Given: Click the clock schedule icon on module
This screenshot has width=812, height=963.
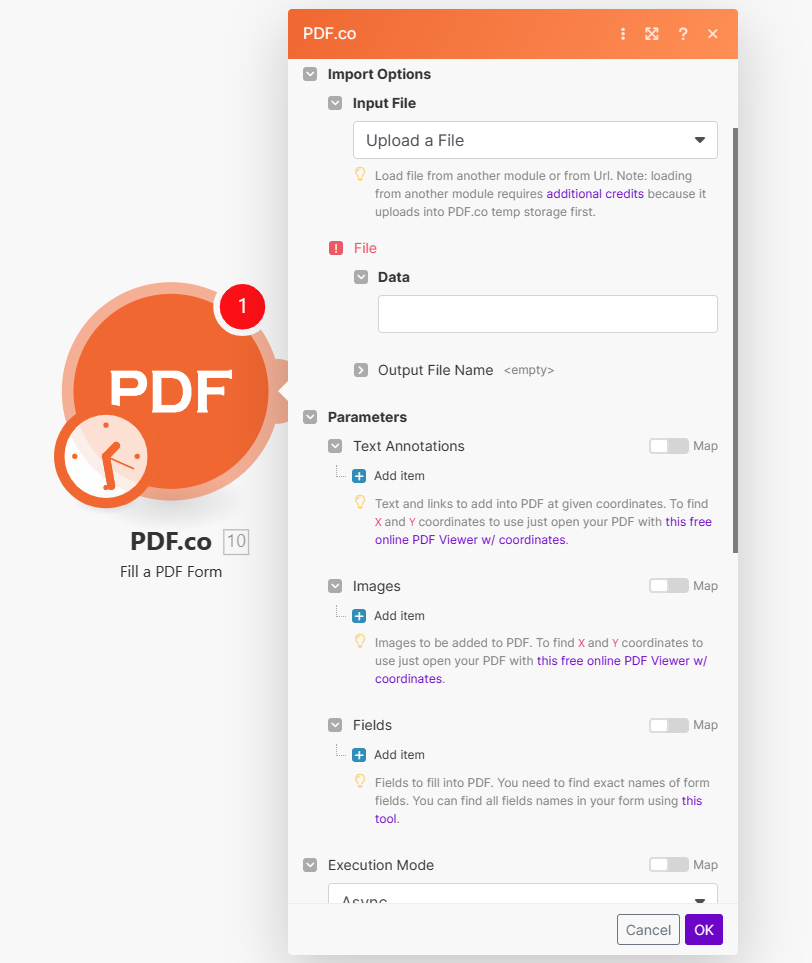Looking at the screenshot, I should pyautogui.click(x=106, y=456).
